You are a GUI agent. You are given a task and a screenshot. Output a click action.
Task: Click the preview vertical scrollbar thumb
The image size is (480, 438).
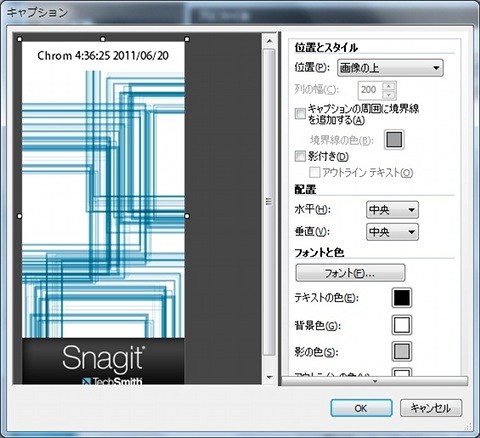[x=269, y=202]
